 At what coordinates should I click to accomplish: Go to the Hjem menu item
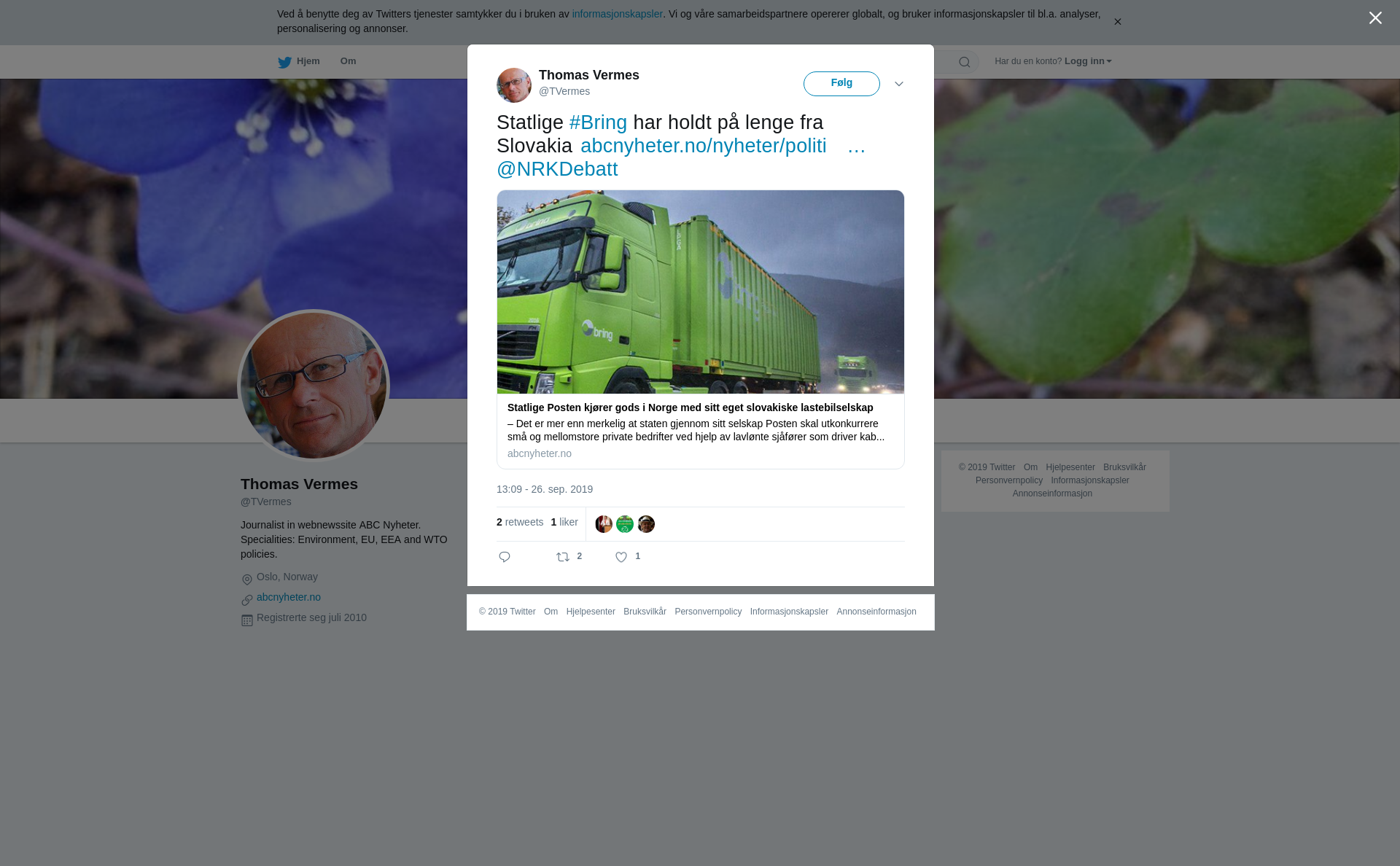point(308,61)
